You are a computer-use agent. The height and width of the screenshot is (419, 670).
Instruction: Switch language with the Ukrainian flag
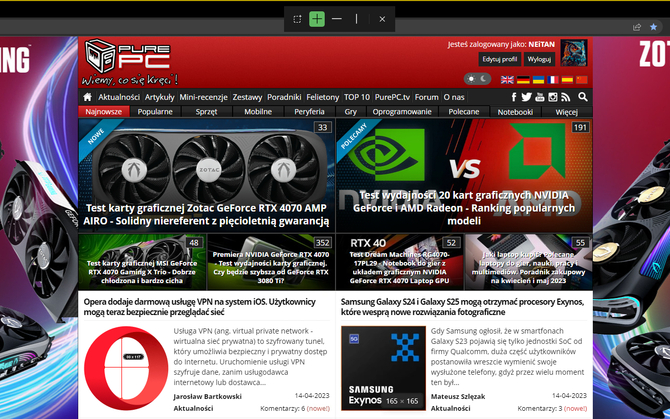538,79
